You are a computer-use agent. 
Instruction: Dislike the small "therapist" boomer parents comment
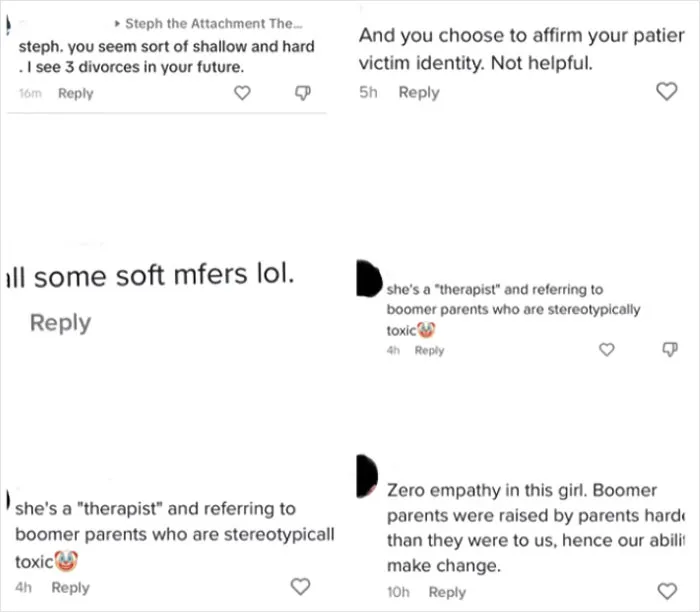pyautogui.click(x=670, y=350)
